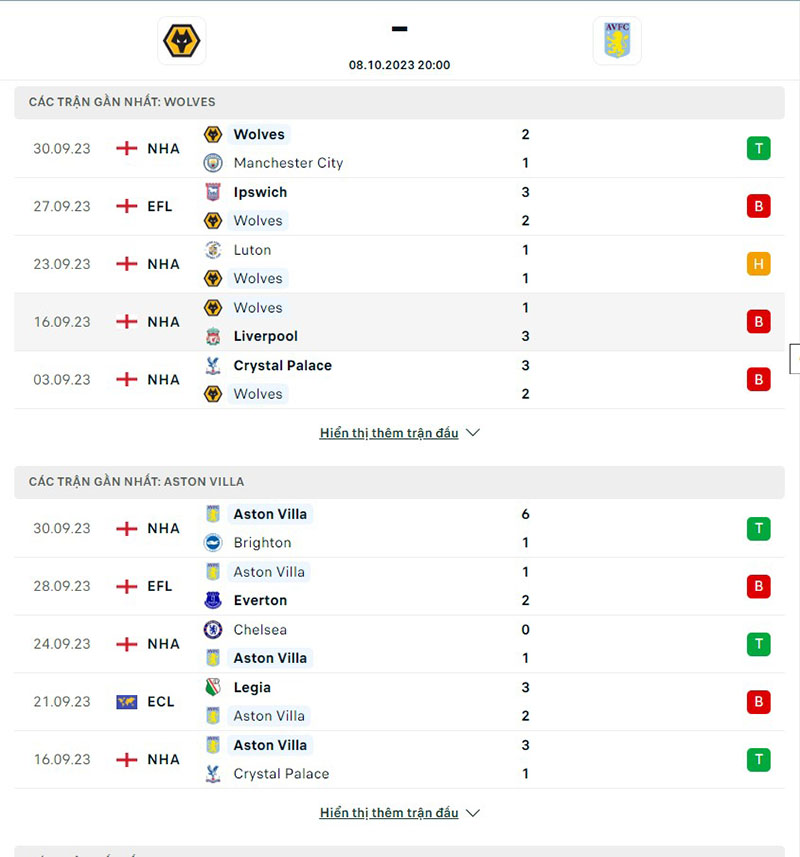Click the Brighton club crest
This screenshot has height=857, width=800.
(213, 543)
